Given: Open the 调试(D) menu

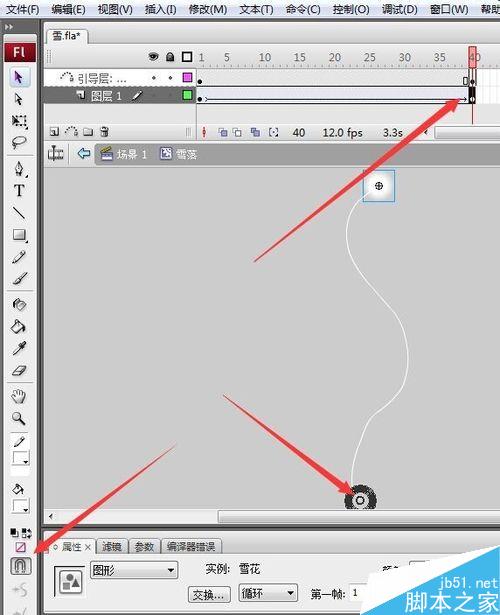Looking at the screenshot, I should pos(399,9).
